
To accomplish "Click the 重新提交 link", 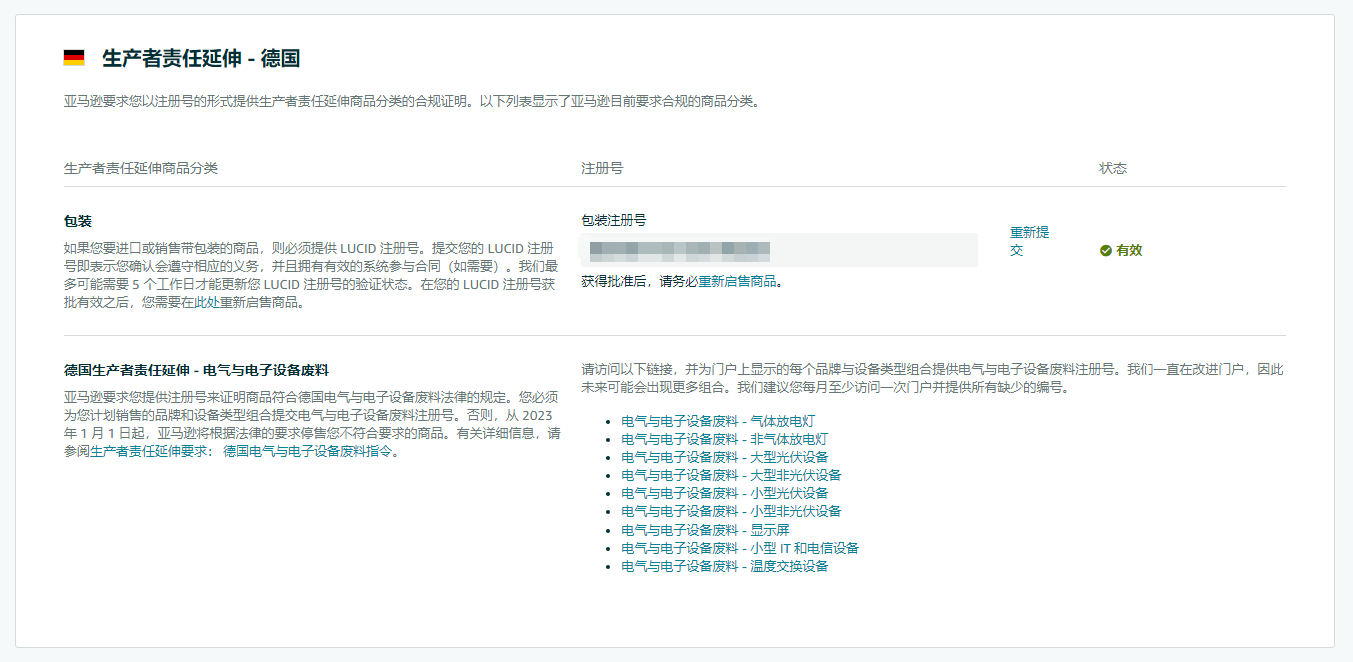I will point(1028,241).
